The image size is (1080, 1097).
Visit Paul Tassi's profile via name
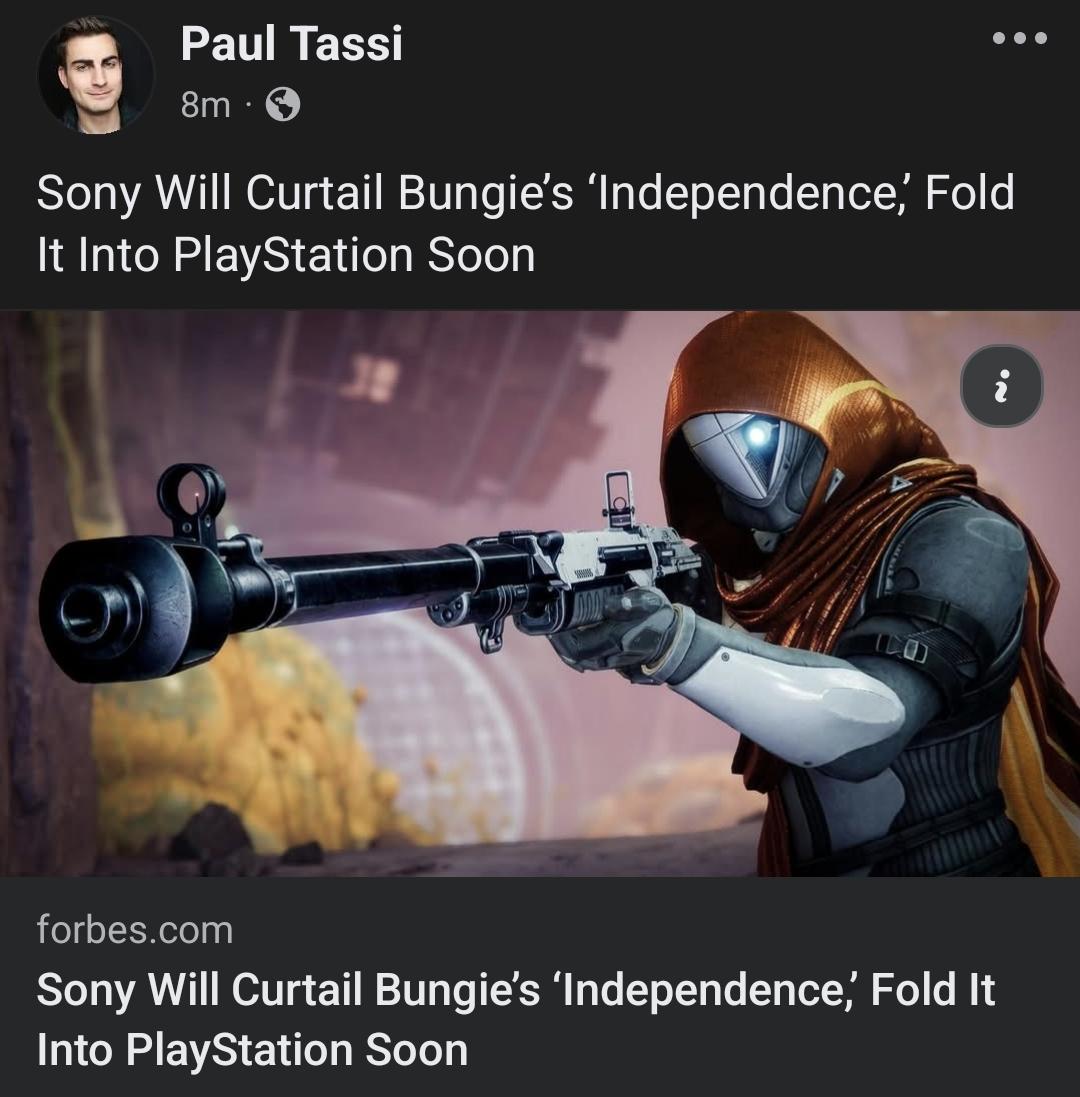click(x=291, y=43)
